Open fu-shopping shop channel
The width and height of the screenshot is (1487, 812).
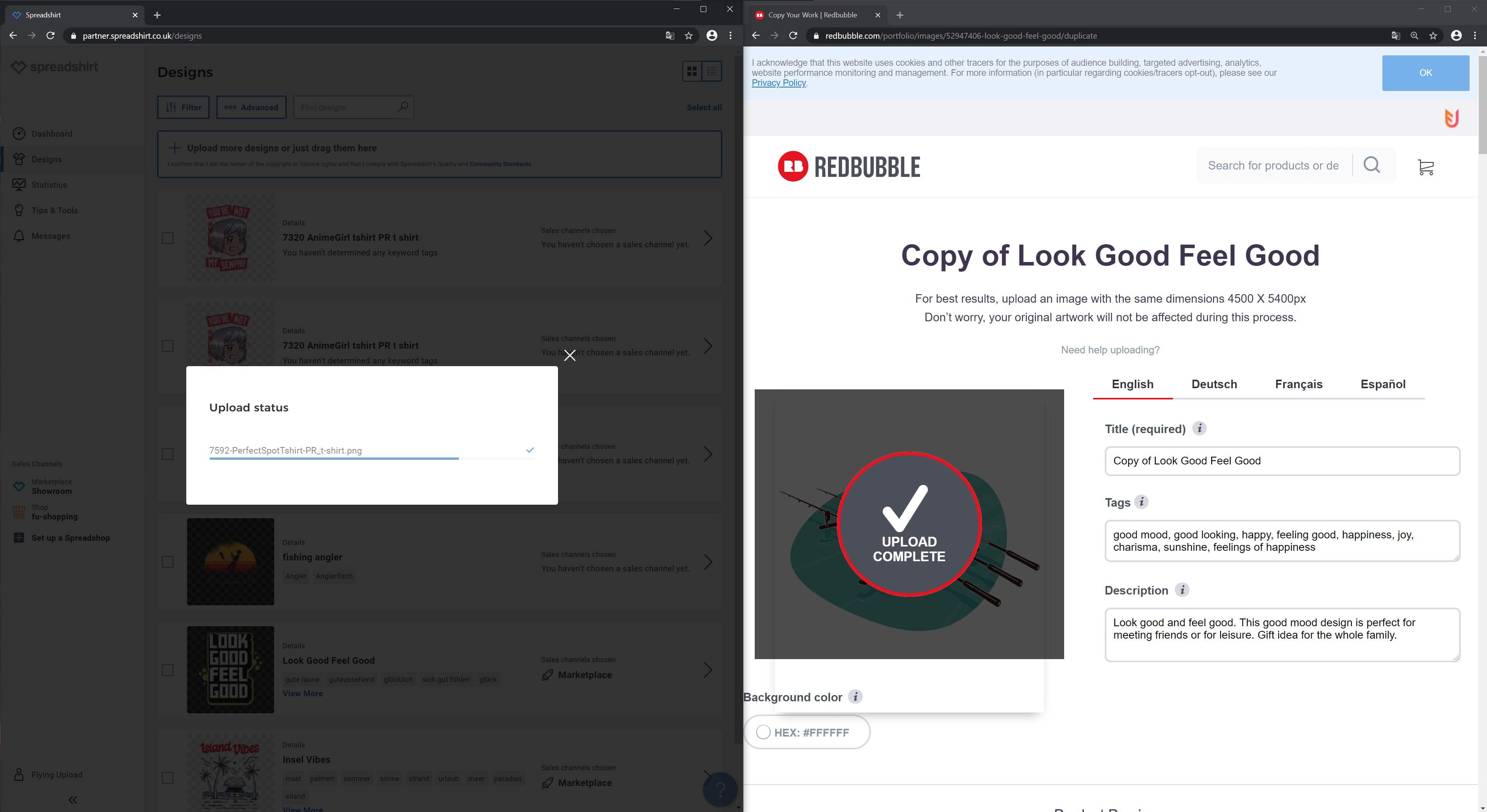(x=54, y=512)
